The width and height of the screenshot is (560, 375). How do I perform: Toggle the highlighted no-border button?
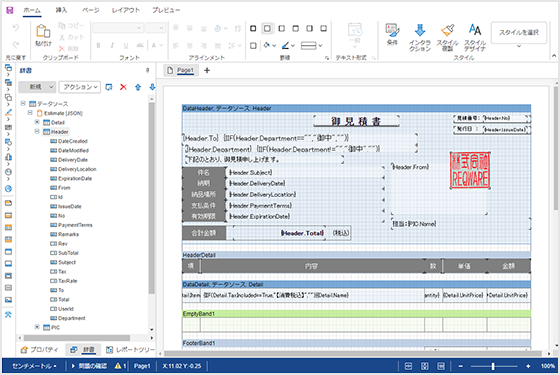coord(267,28)
